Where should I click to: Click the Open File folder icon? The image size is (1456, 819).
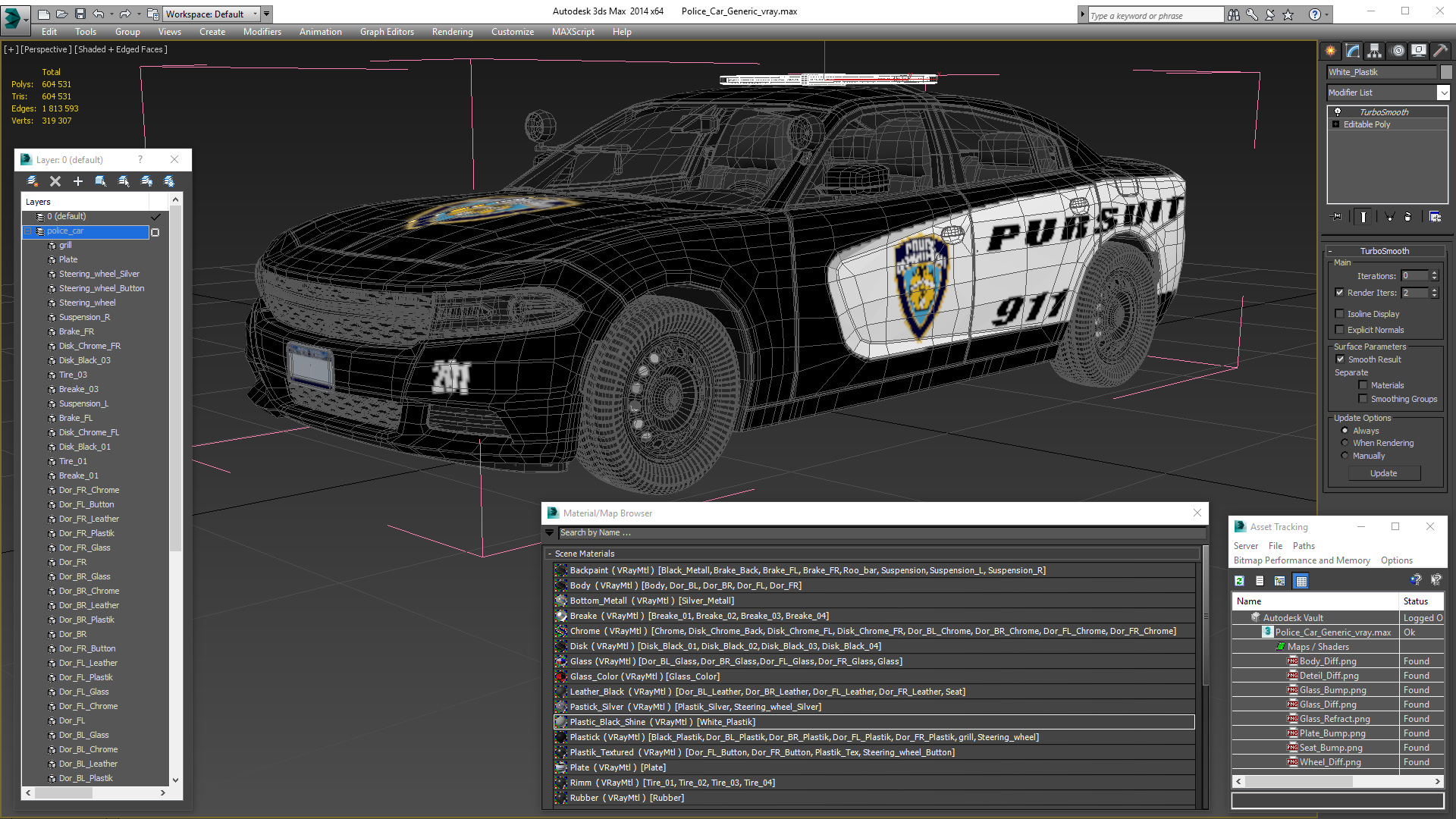(x=61, y=14)
